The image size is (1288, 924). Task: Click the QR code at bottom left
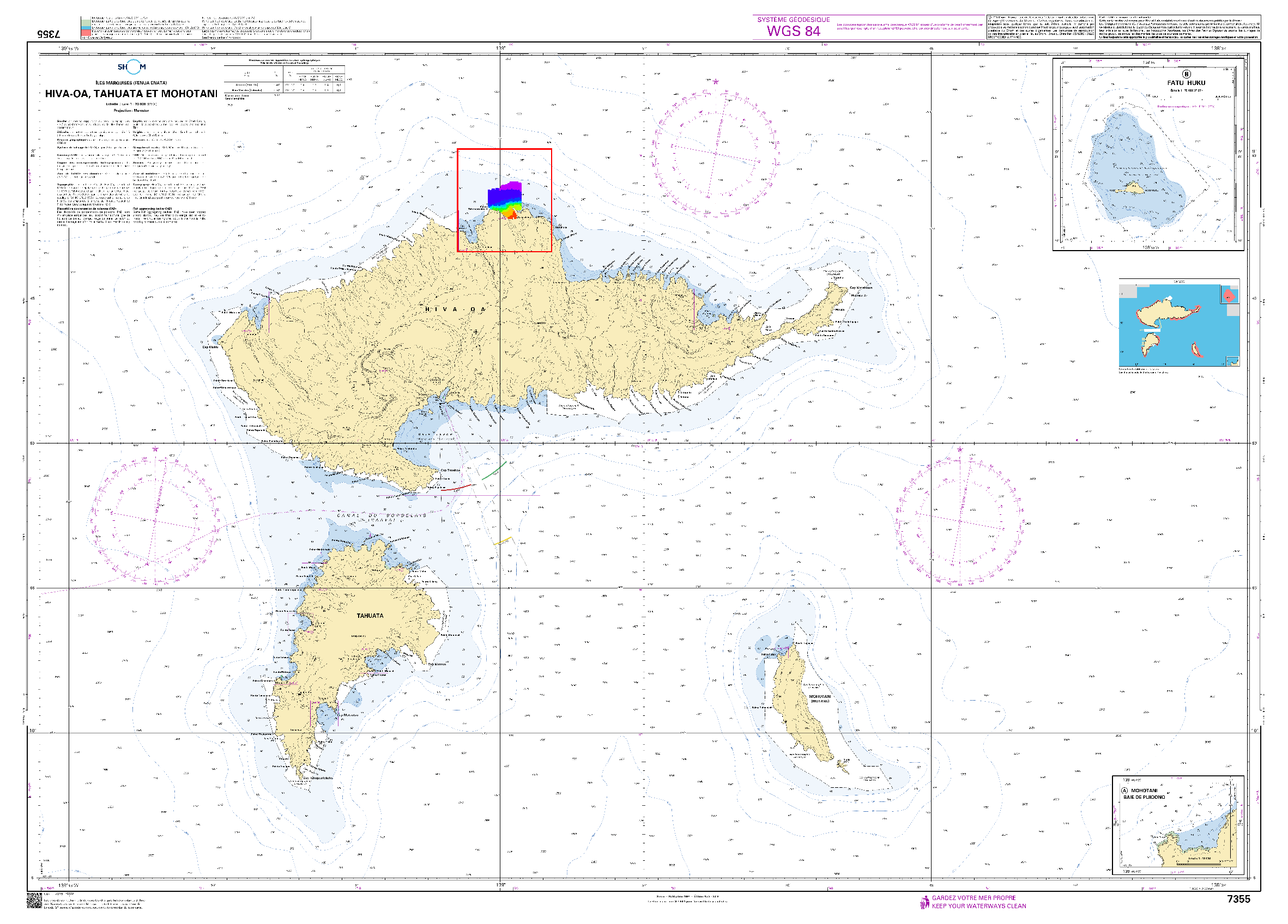(x=34, y=901)
